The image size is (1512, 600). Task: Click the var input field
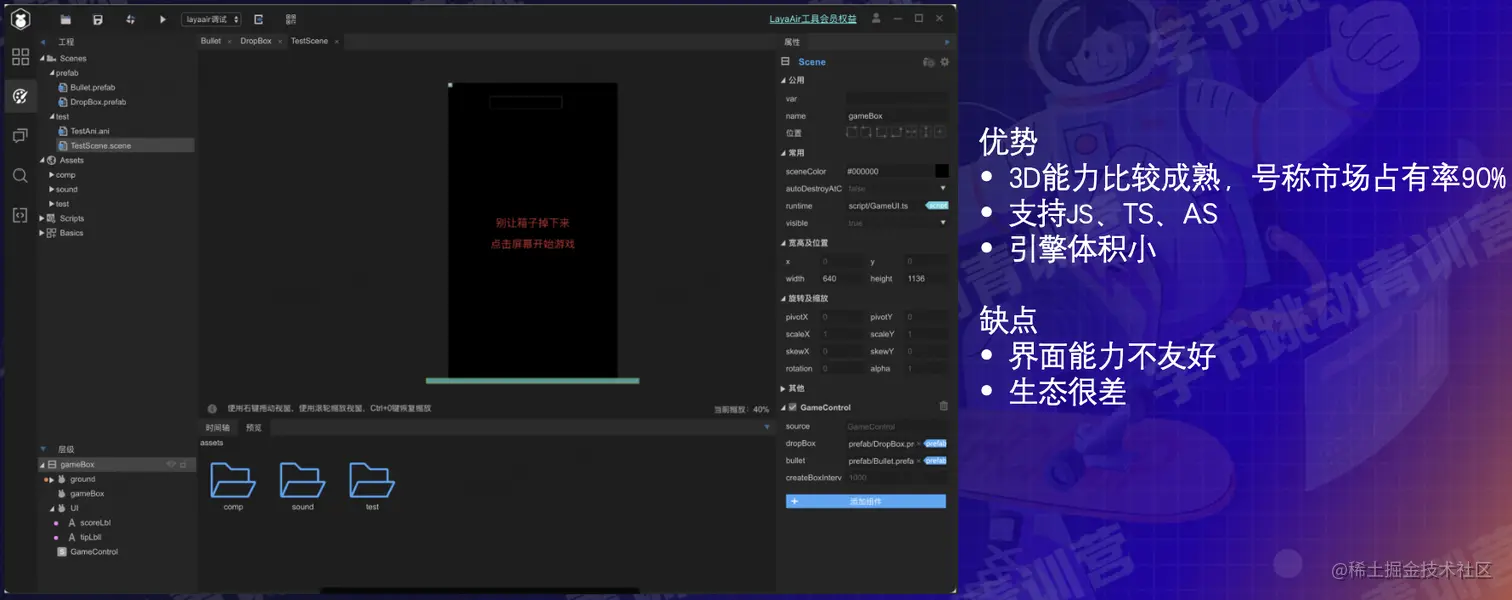point(896,99)
